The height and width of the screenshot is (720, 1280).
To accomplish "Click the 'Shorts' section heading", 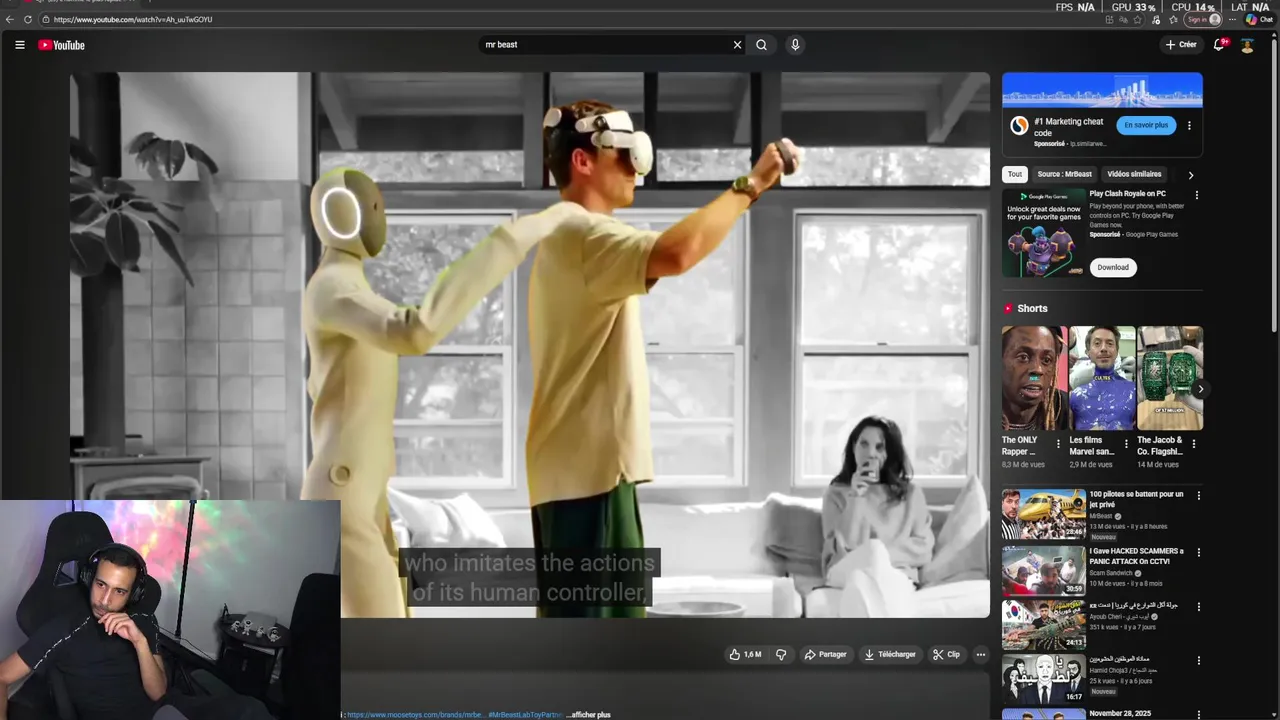I will [1032, 308].
